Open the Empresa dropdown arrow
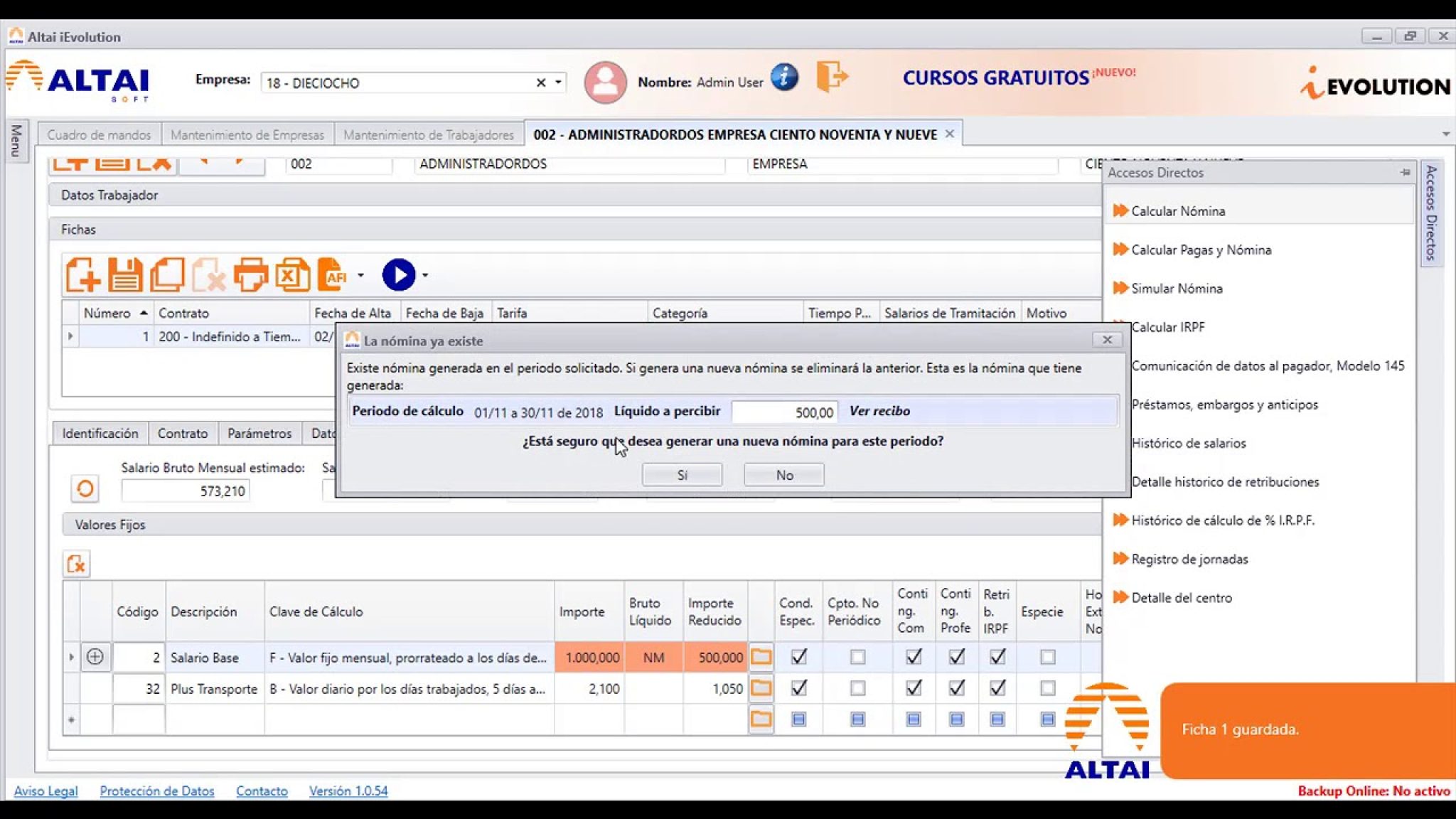Viewport: 1456px width, 819px height. click(x=559, y=82)
